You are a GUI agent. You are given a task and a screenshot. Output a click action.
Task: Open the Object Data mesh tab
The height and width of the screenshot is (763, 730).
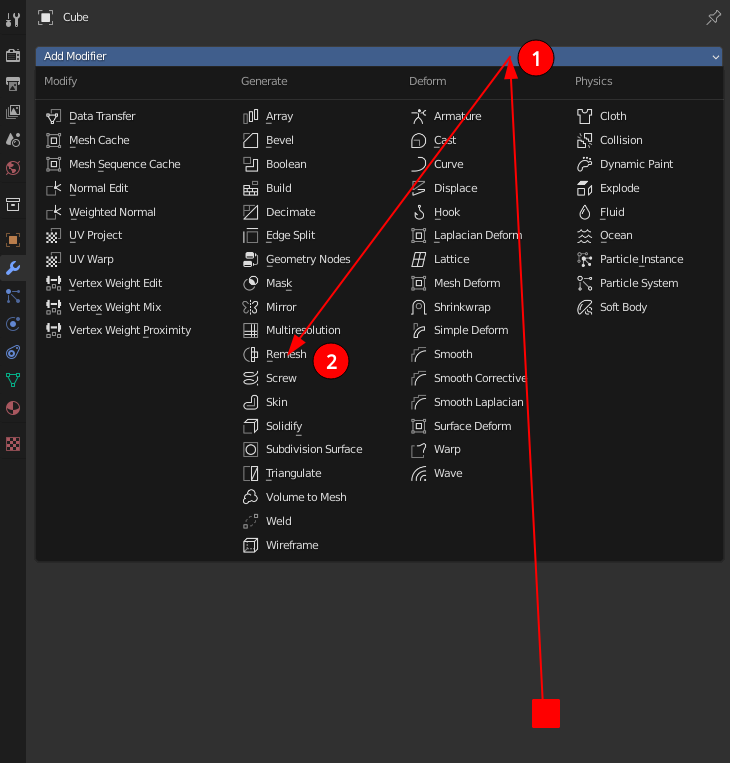click(13, 380)
